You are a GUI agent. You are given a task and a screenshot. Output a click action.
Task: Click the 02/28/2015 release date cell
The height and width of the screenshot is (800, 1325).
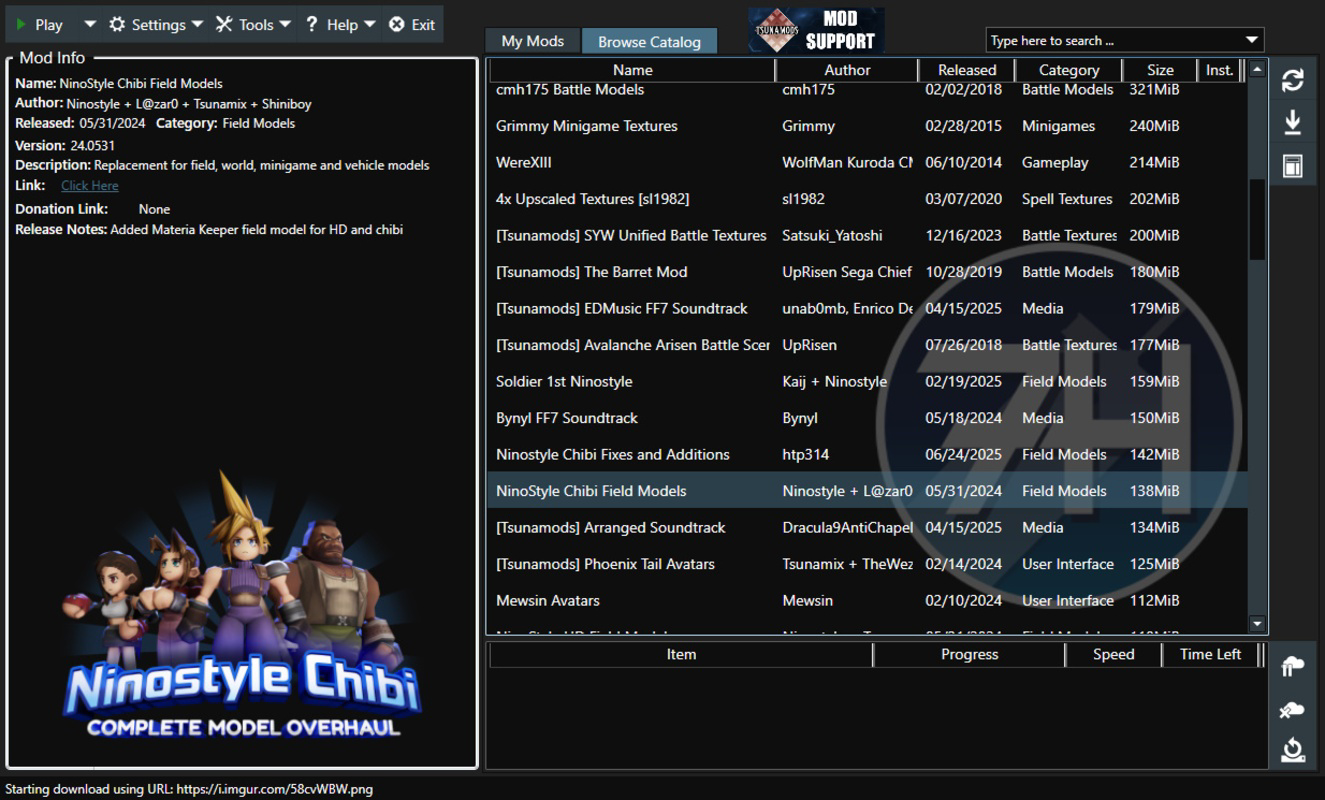(x=964, y=126)
